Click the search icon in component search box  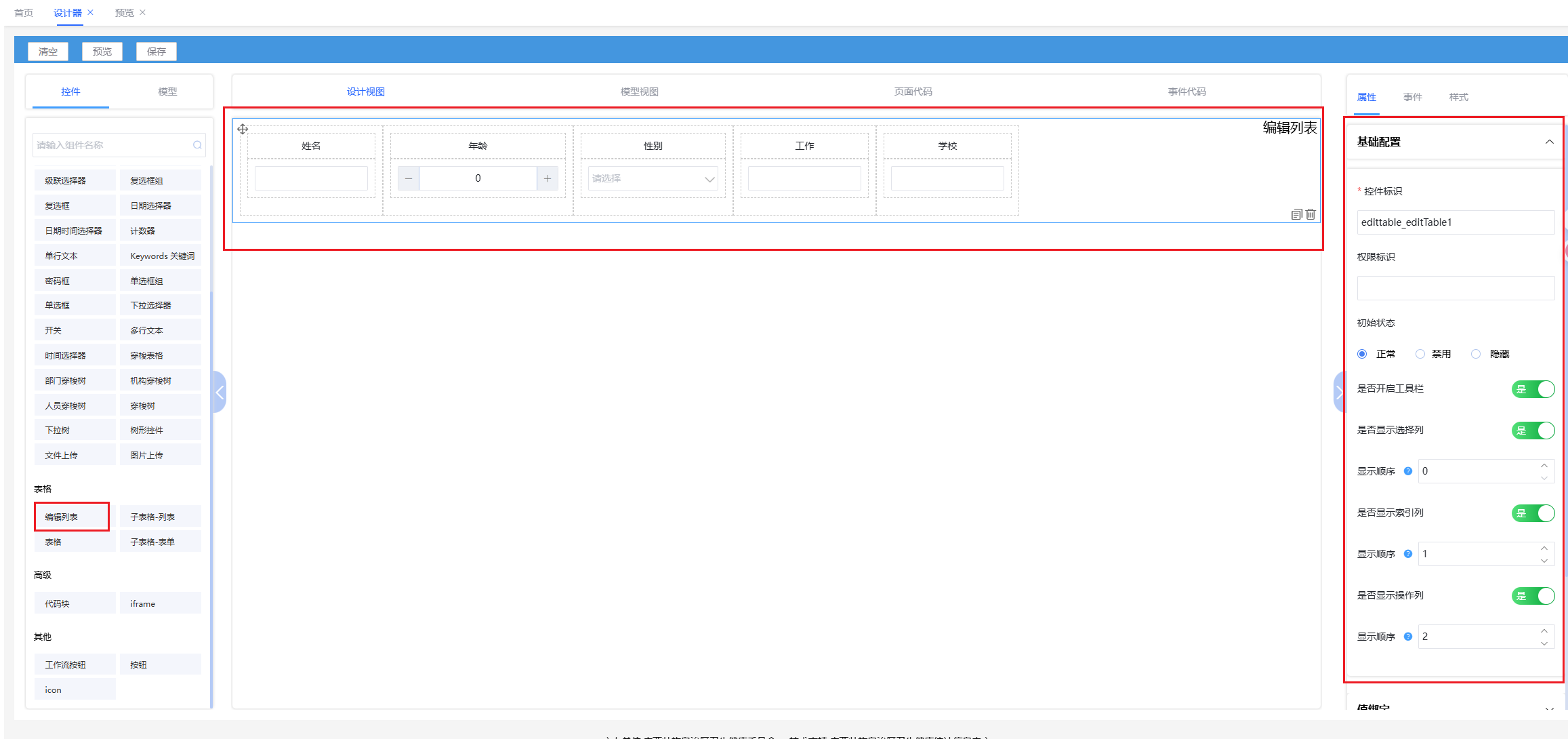pyautogui.click(x=197, y=145)
